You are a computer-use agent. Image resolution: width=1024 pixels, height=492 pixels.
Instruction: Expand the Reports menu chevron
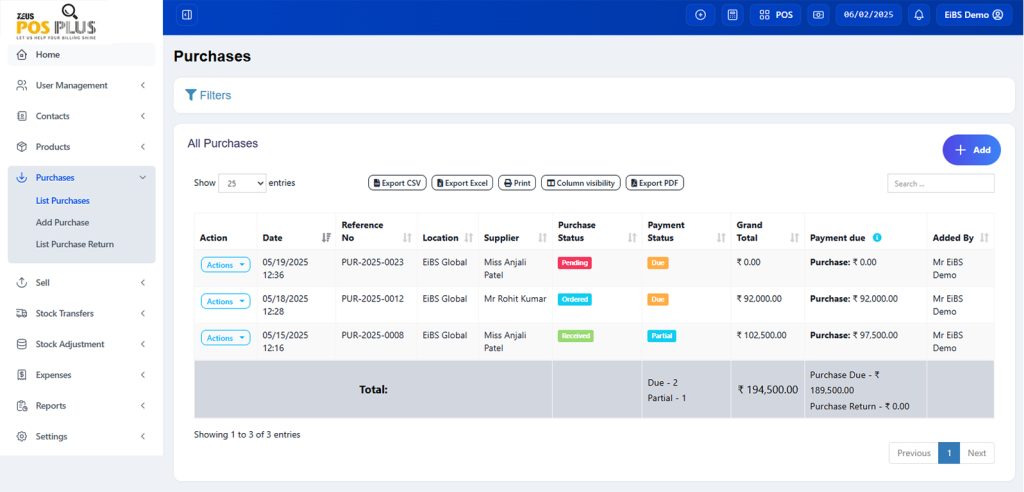[142, 406]
